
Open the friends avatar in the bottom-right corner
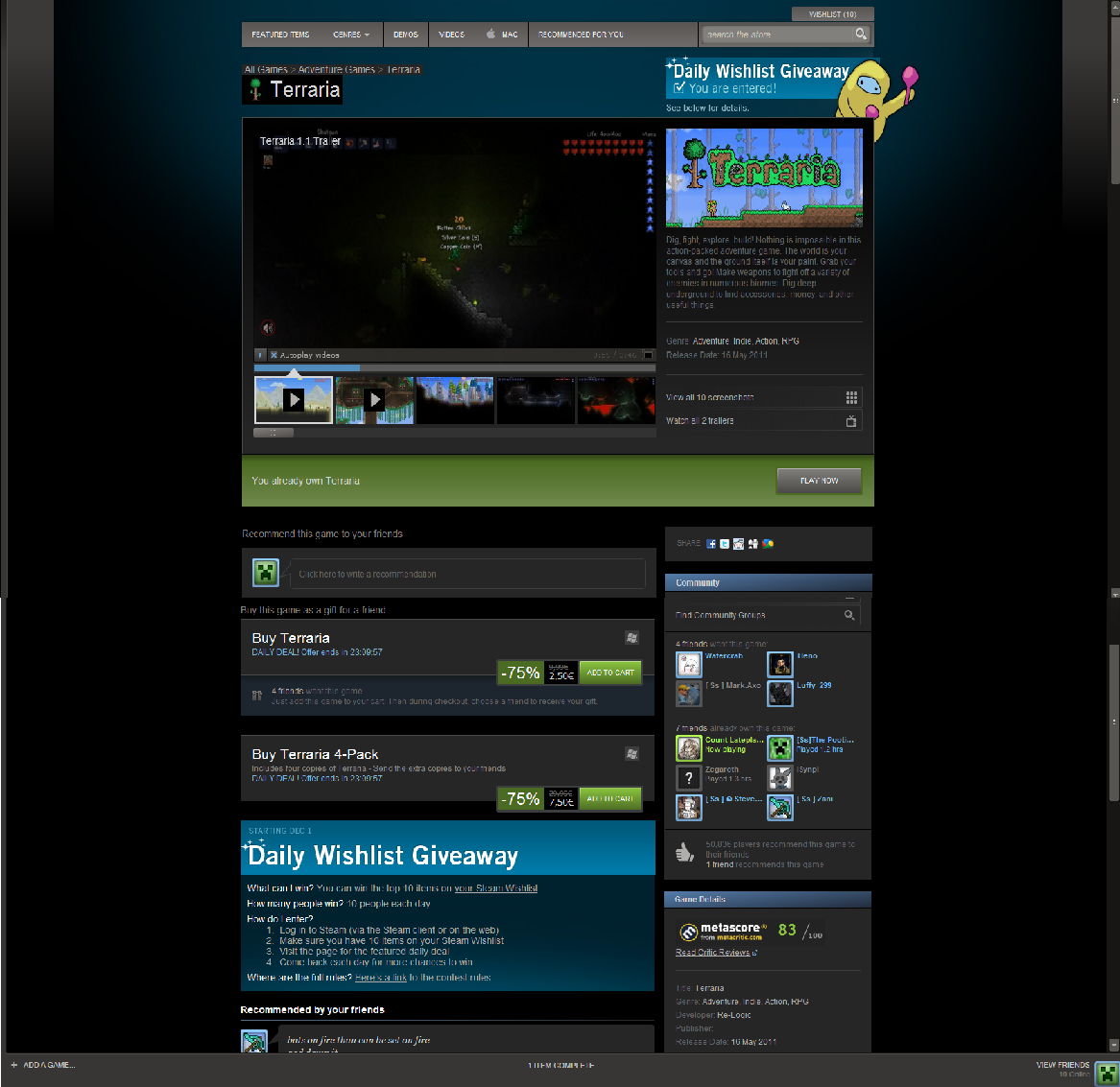(x=1107, y=1073)
